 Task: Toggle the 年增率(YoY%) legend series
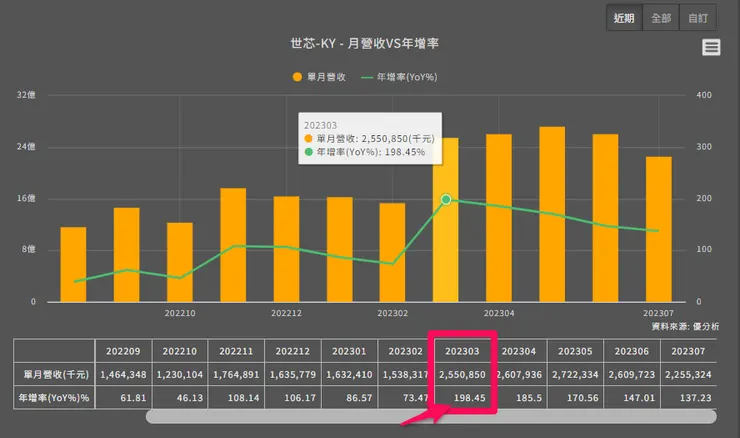point(399,77)
